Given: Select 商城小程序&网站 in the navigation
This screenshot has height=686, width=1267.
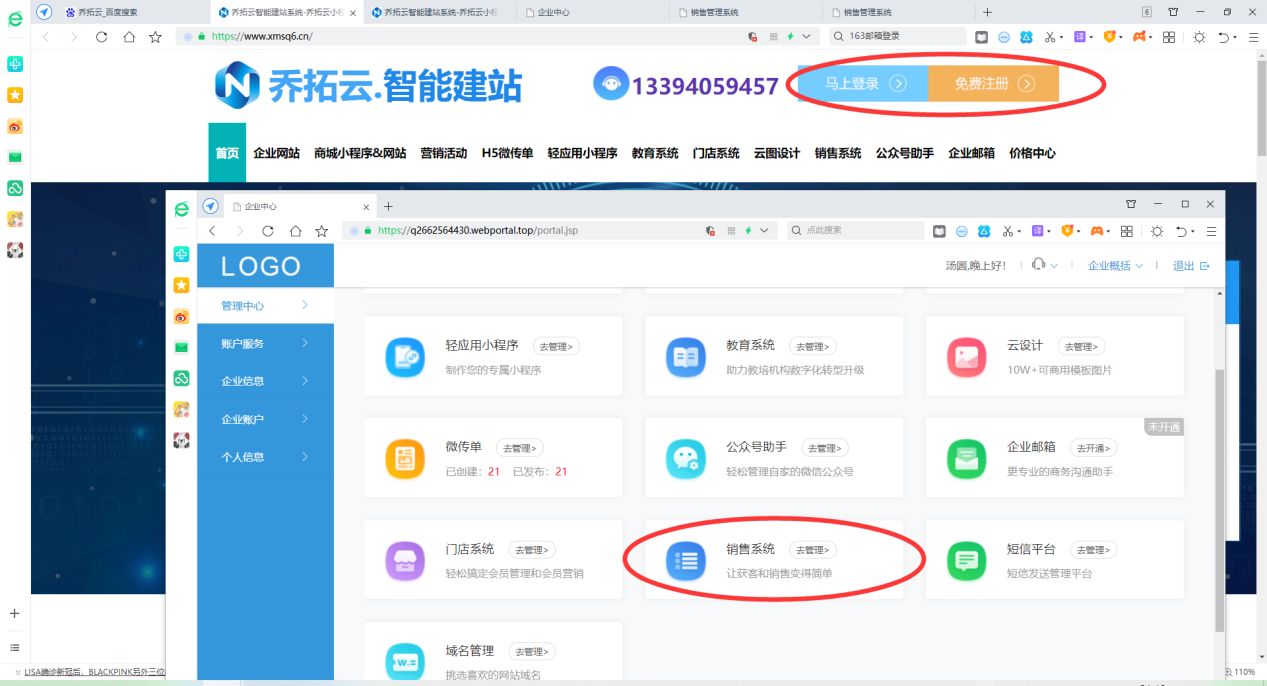Looking at the screenshot, I should (360, 153).
